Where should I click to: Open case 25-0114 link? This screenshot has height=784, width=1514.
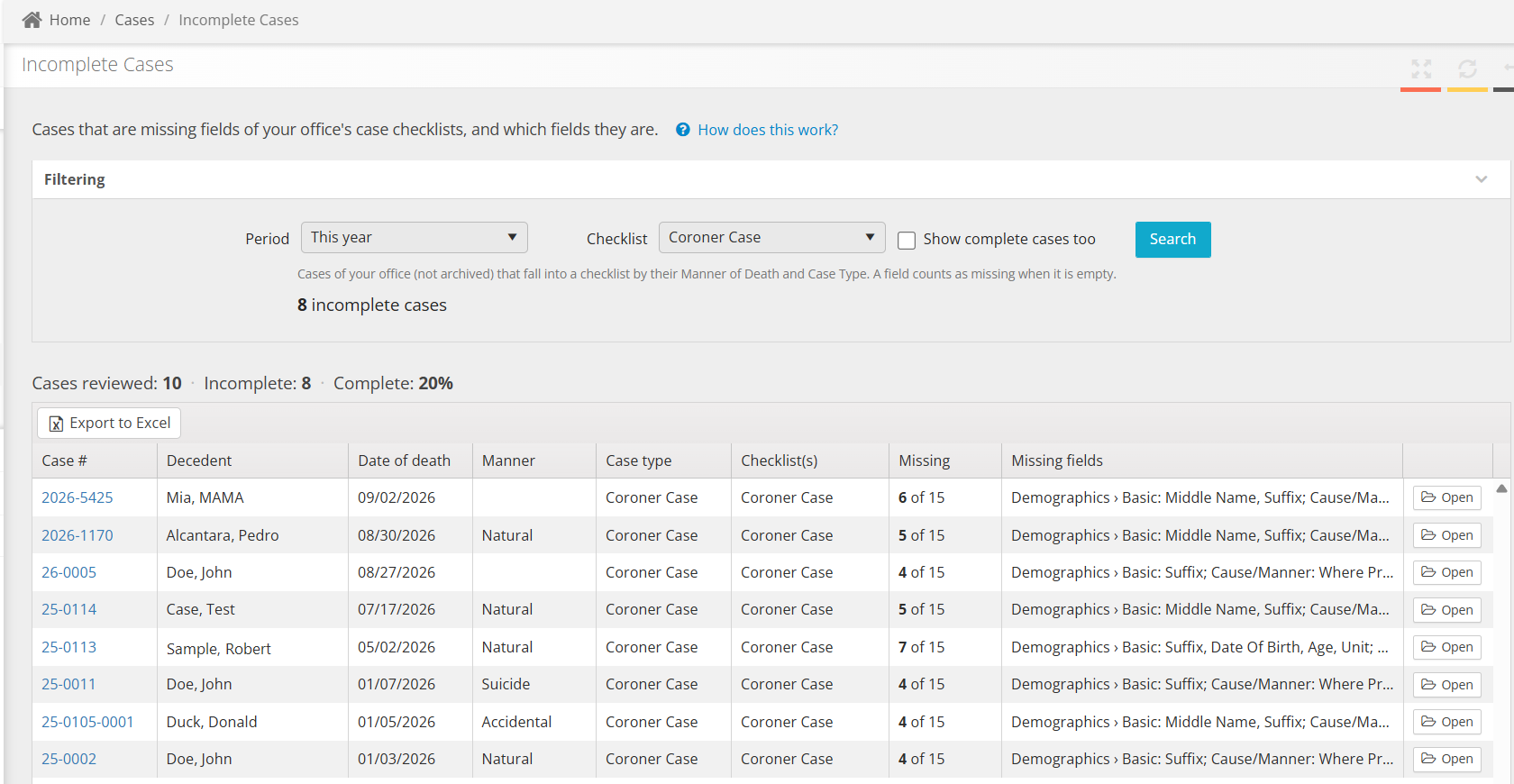click(68, 609)
